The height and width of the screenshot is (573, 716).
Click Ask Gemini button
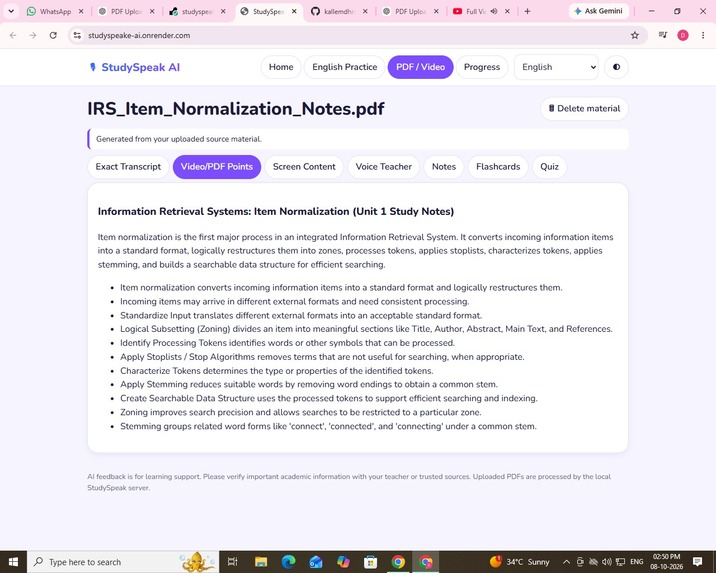pyautogui.click(x=599, y=11)
